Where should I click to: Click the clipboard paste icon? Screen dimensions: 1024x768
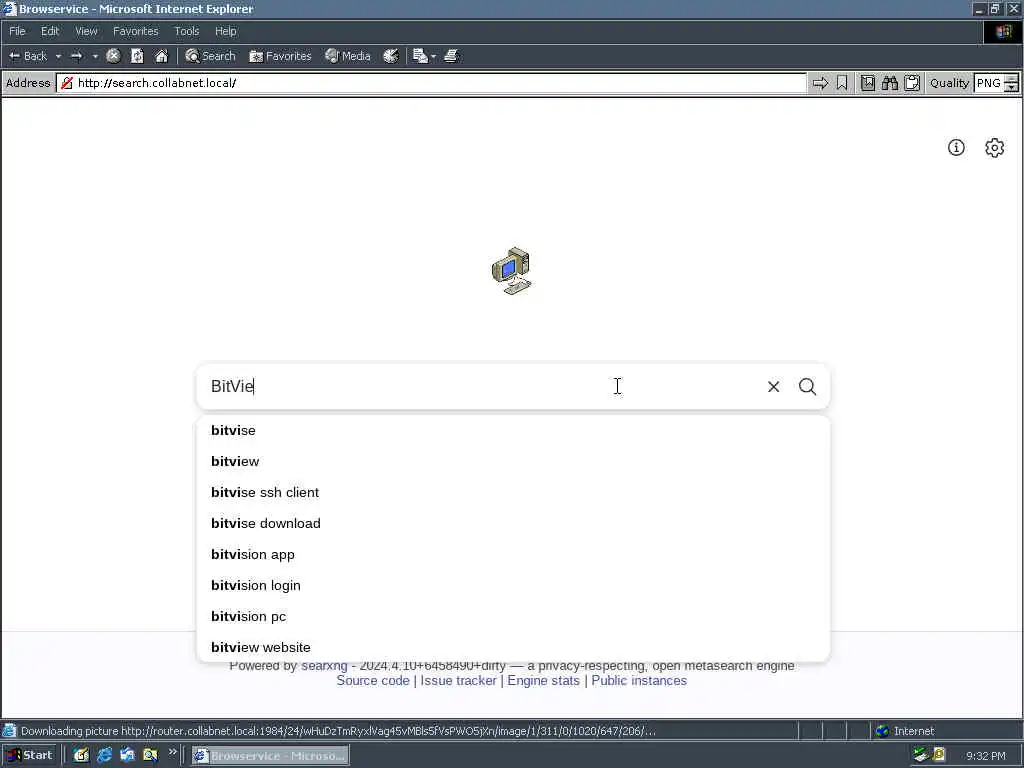tap(912, 83)
